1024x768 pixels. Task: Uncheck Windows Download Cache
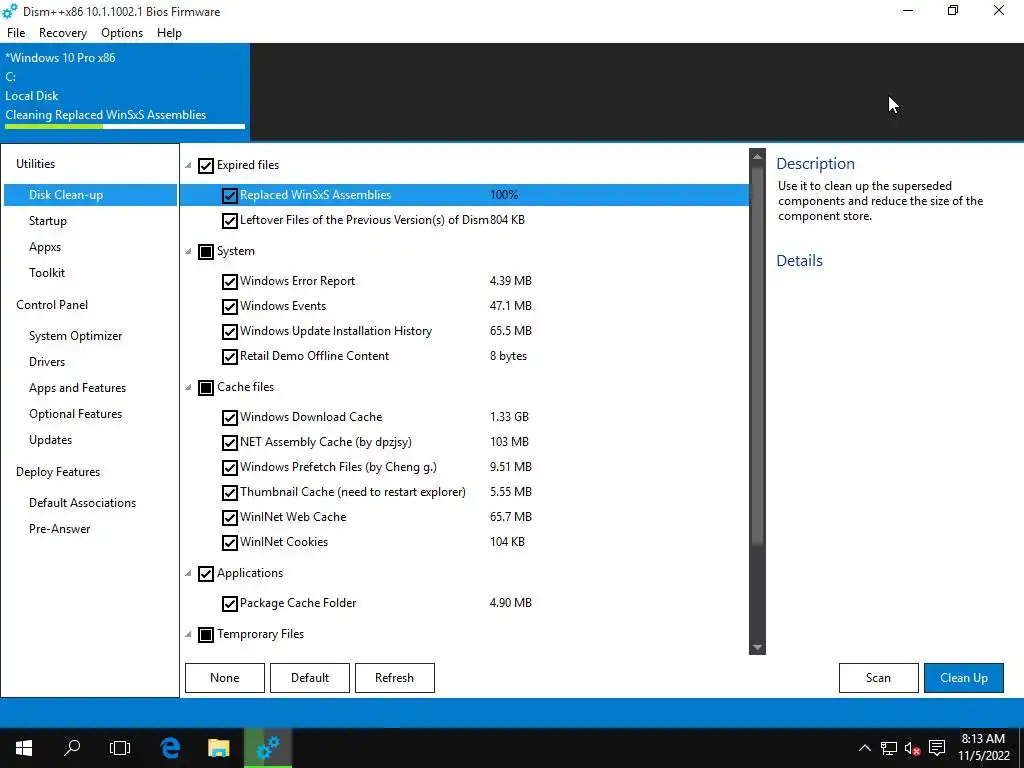point(229,417)
